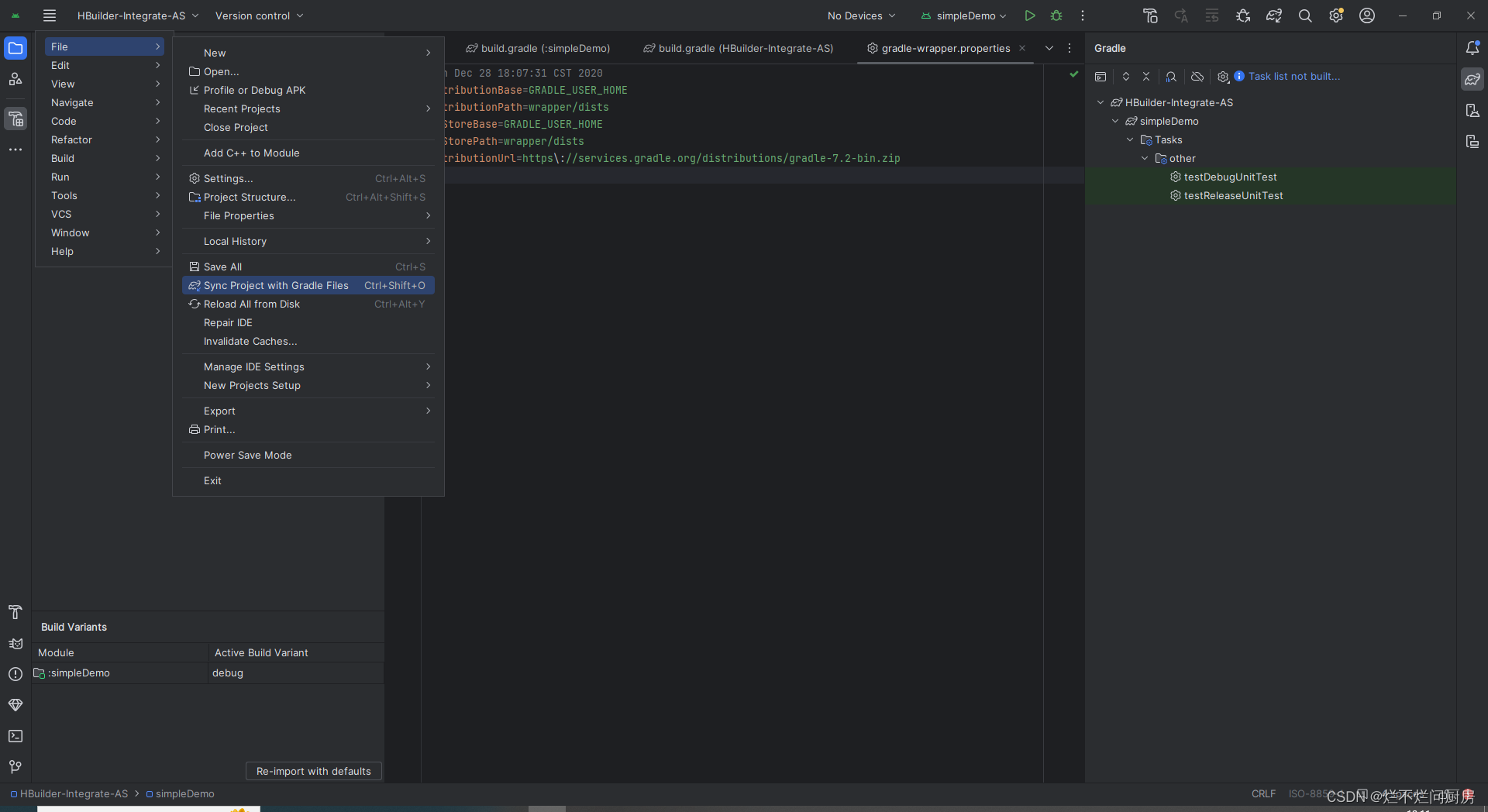Click the Task list not built link
Screen dimensions: 1488x812
[x=1296, y=77]
